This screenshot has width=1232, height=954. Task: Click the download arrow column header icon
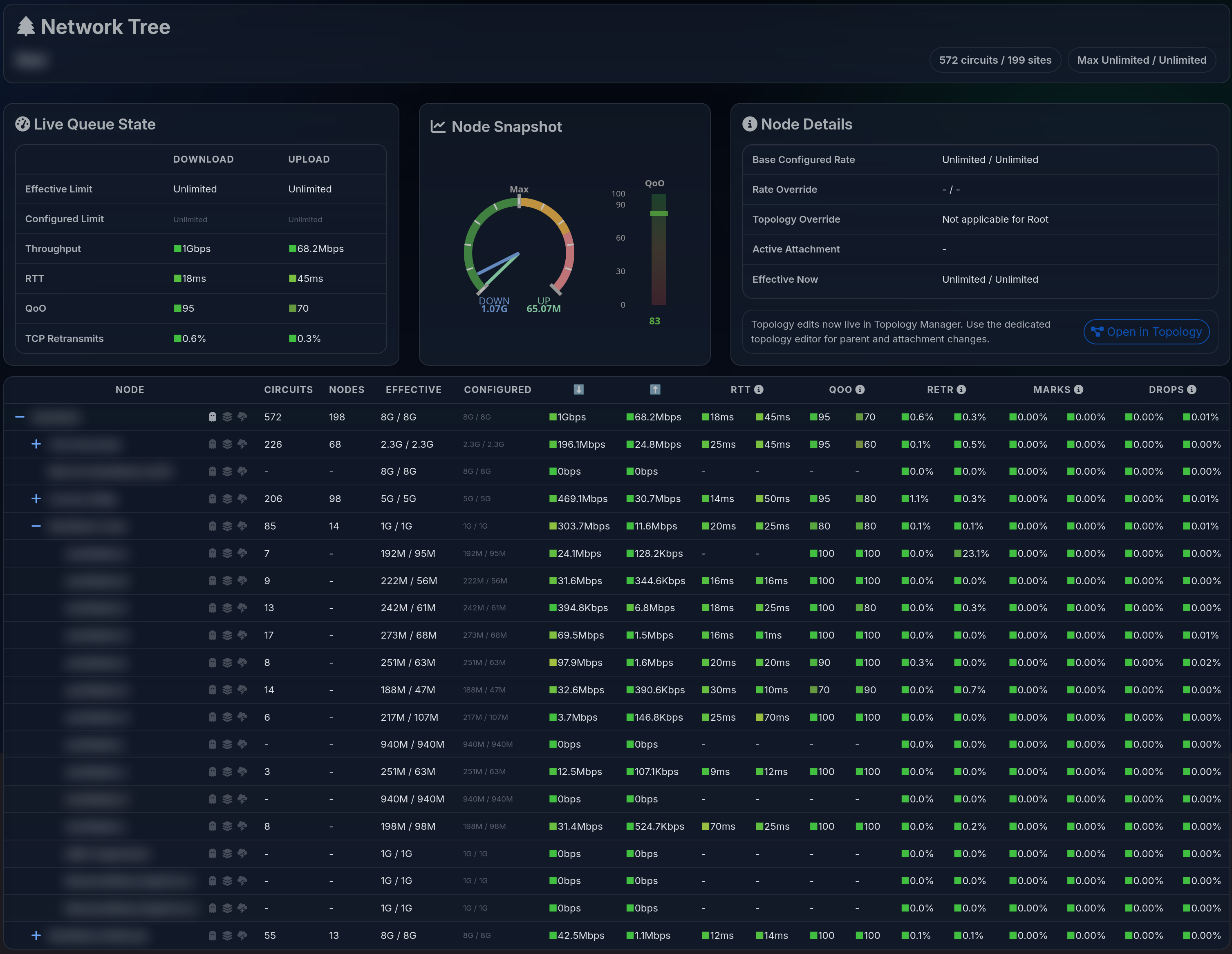click(579, 390)
